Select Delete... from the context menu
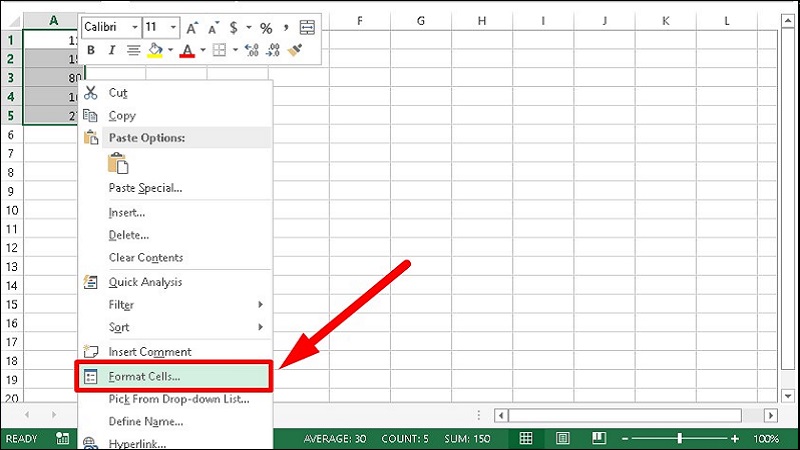The image size is (800, 450). pyautogui.click(x=174, y=235)
